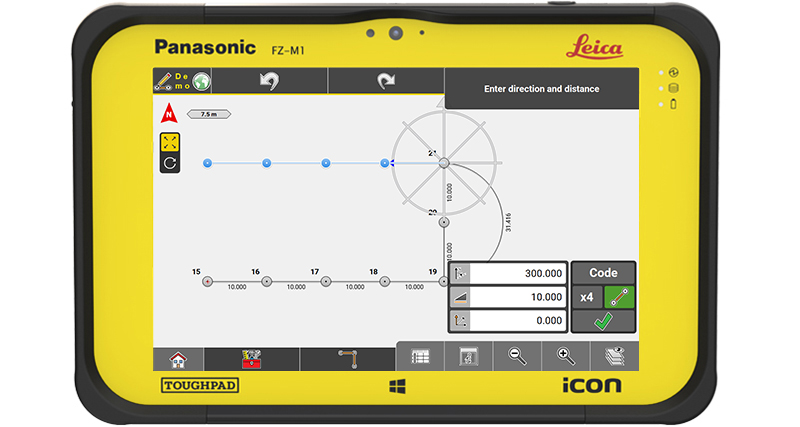Open the red toolbox menu
This screenshot has width=800, height=427.
pos(251,359)
